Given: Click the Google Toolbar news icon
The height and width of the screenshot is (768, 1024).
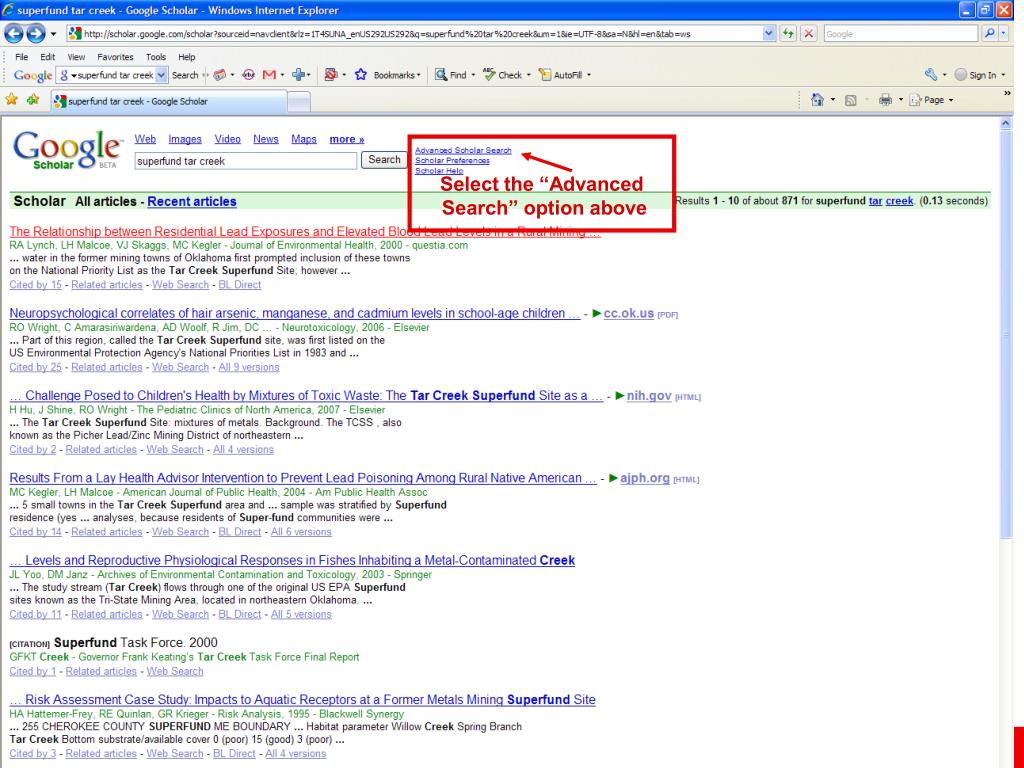Looking at the screenshot, I should click(x=219, y=75).
